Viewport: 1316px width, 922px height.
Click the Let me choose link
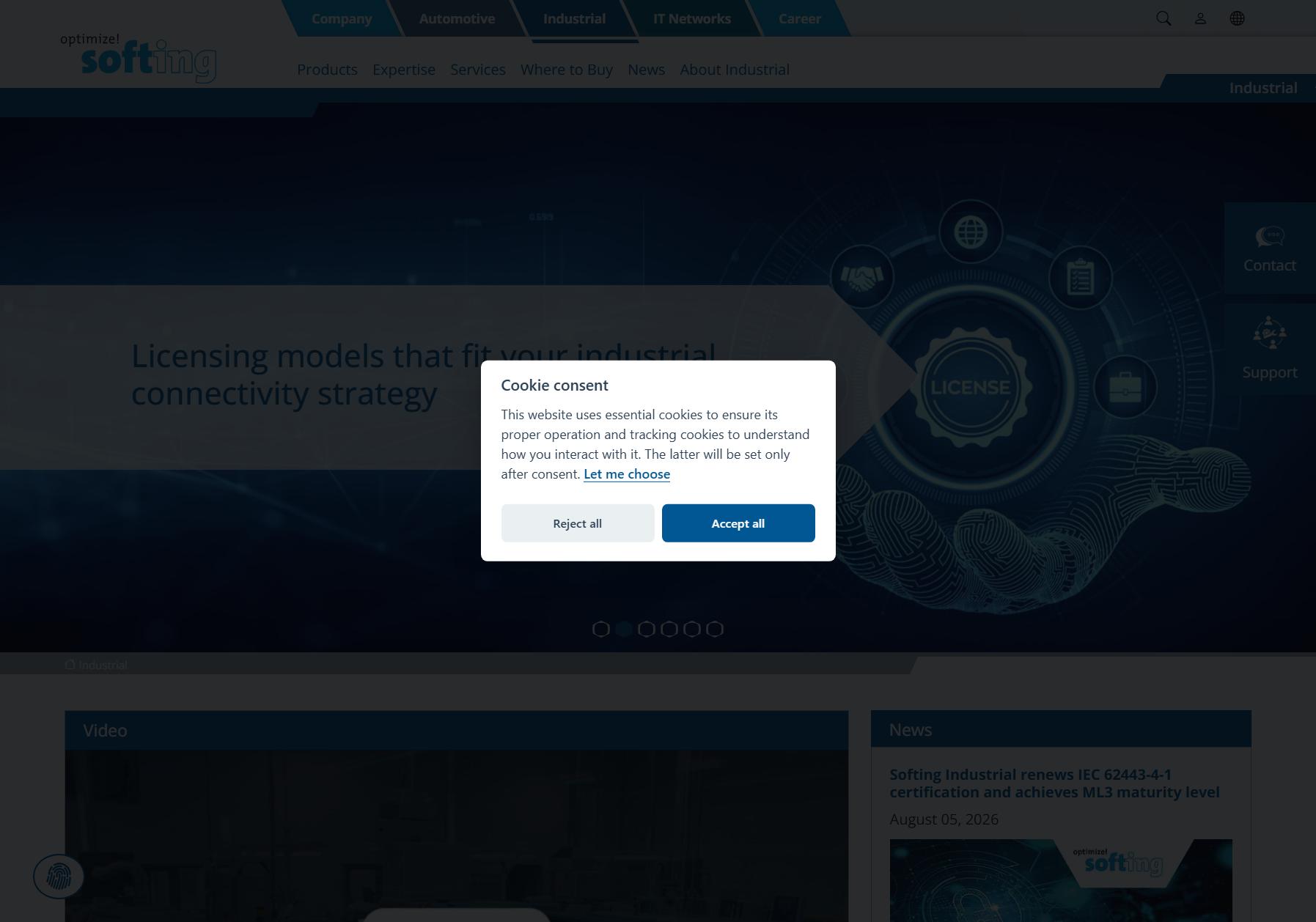[627, 474]
